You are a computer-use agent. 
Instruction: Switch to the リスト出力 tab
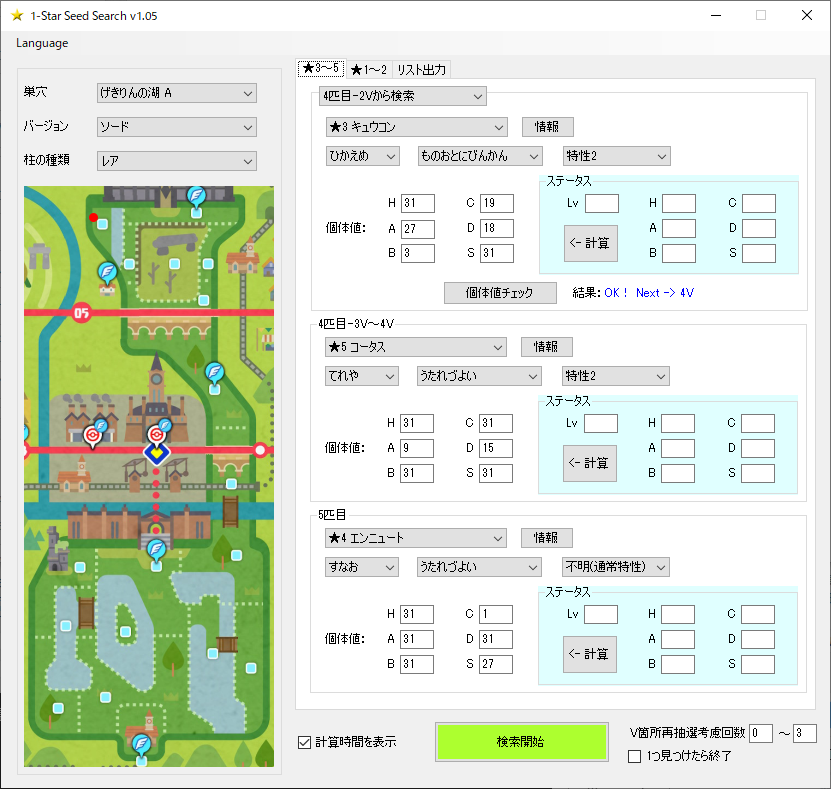421,69
